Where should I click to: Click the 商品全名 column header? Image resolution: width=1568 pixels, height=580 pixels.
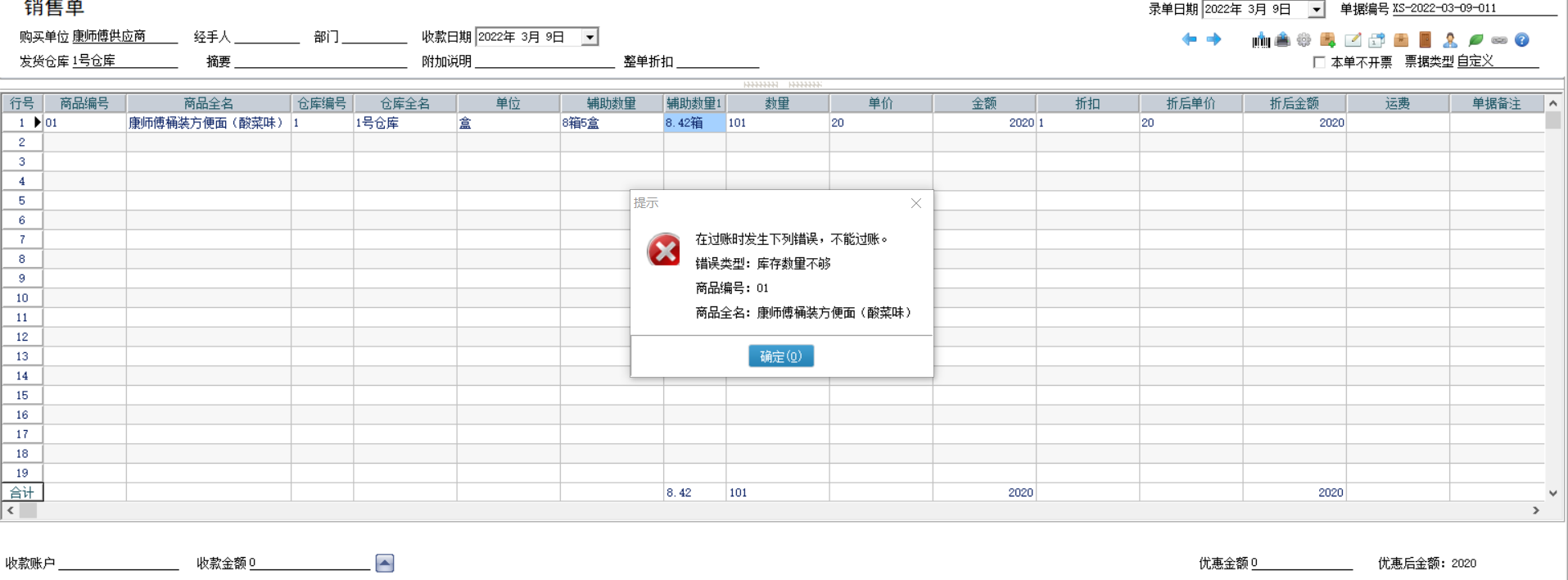(x=209, y=103)
